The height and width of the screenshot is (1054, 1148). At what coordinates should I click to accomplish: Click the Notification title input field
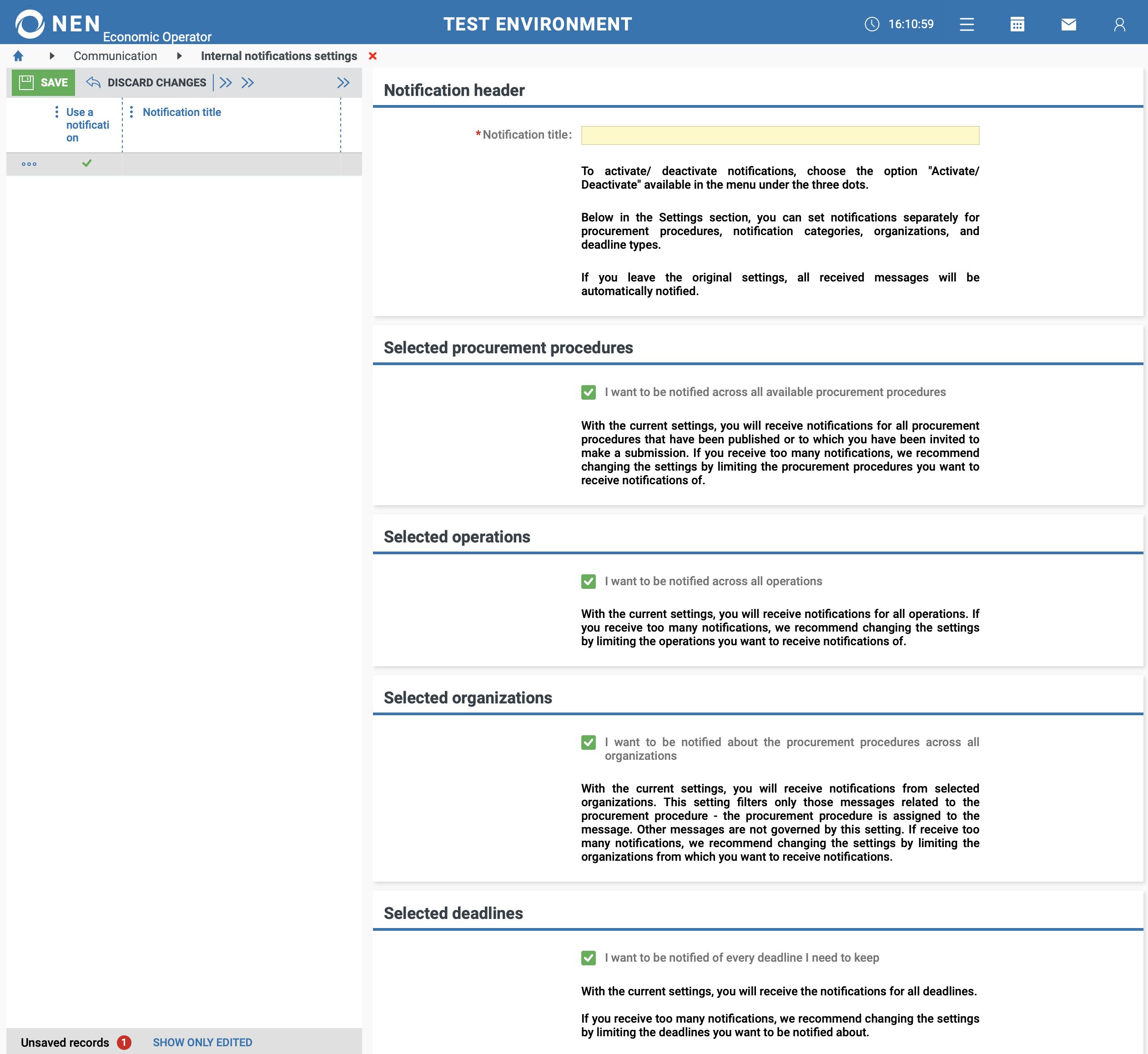click(780, 135)
